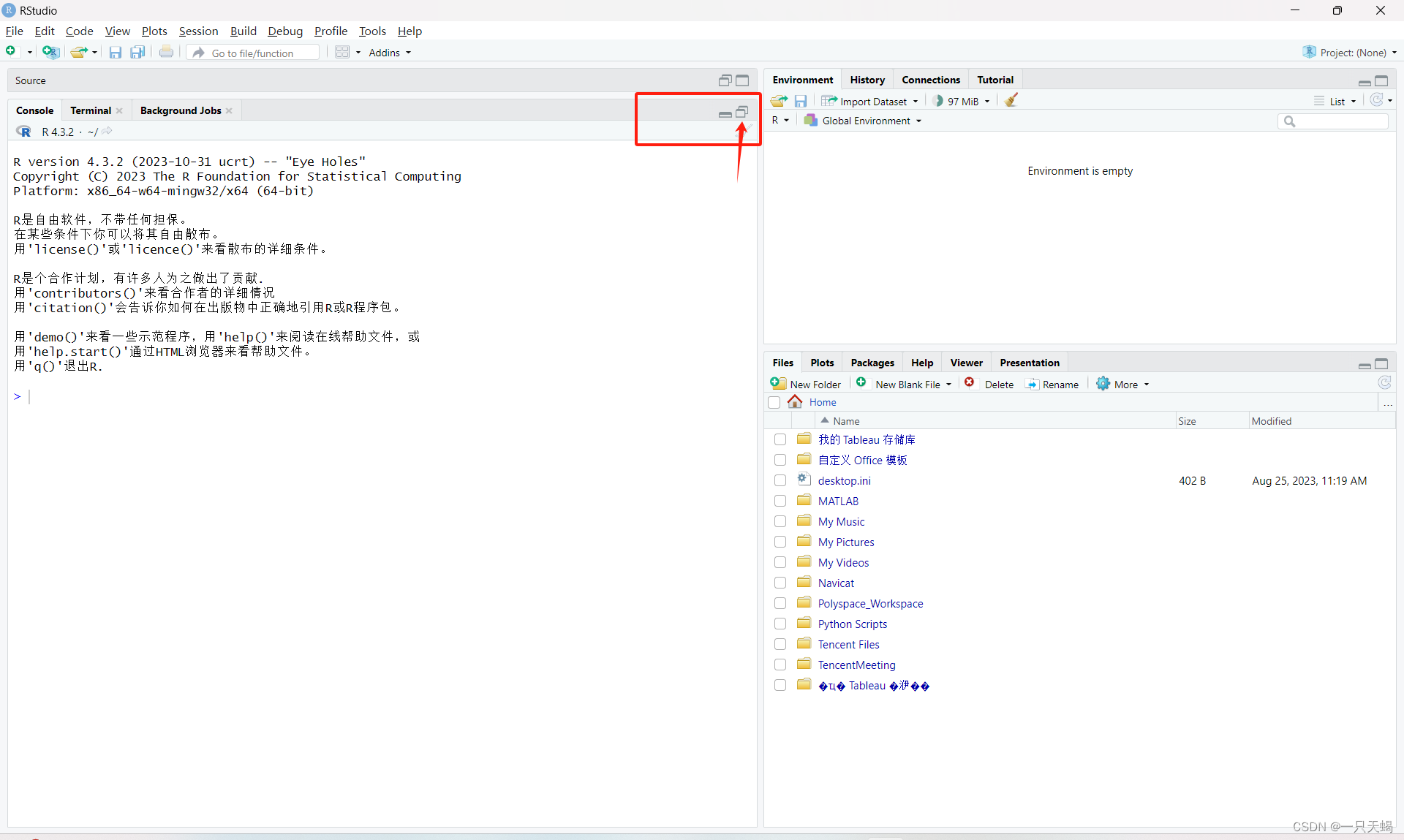Screen dimensions: 1404x840
Task: Click the New File icon in toolbar
Action: [x=12, y=51]
